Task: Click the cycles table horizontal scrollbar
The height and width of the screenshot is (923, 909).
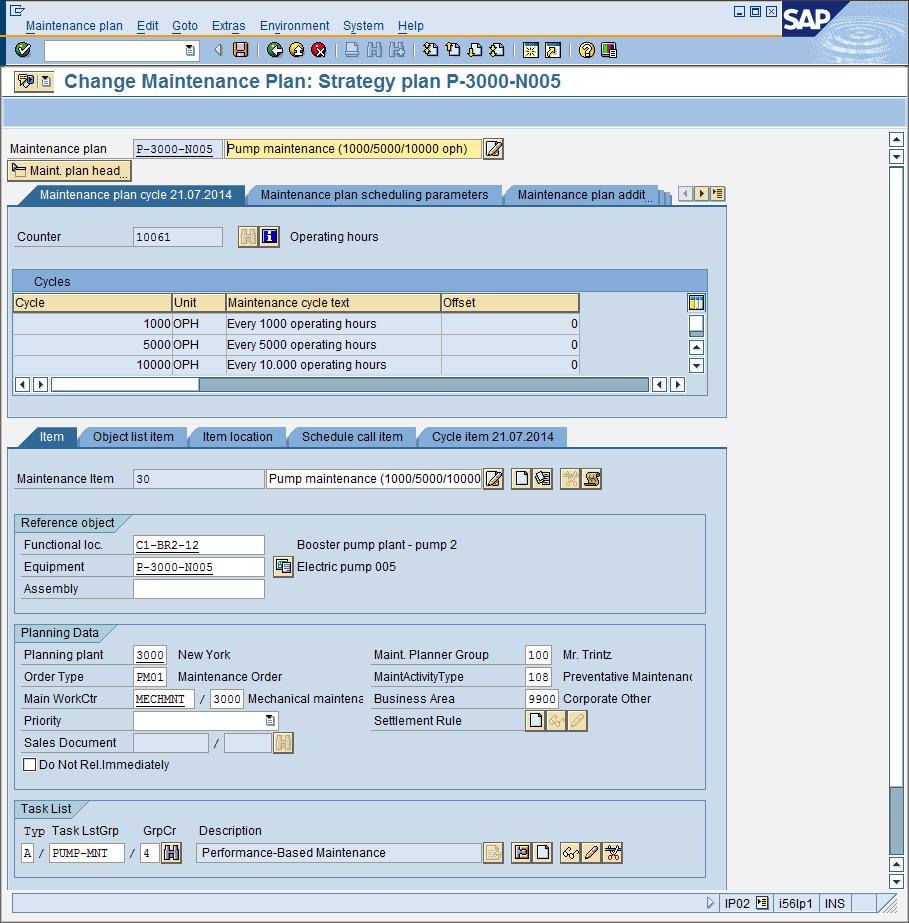Action: [350, 385]
